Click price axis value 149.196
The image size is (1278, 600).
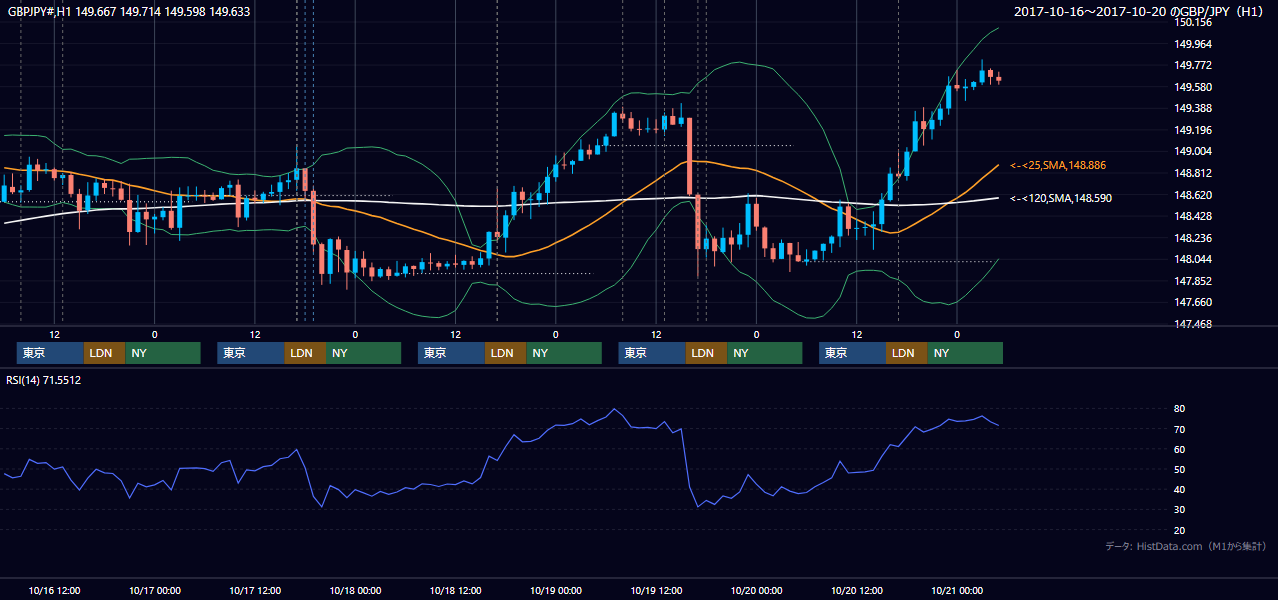[x=1192, y=130]
